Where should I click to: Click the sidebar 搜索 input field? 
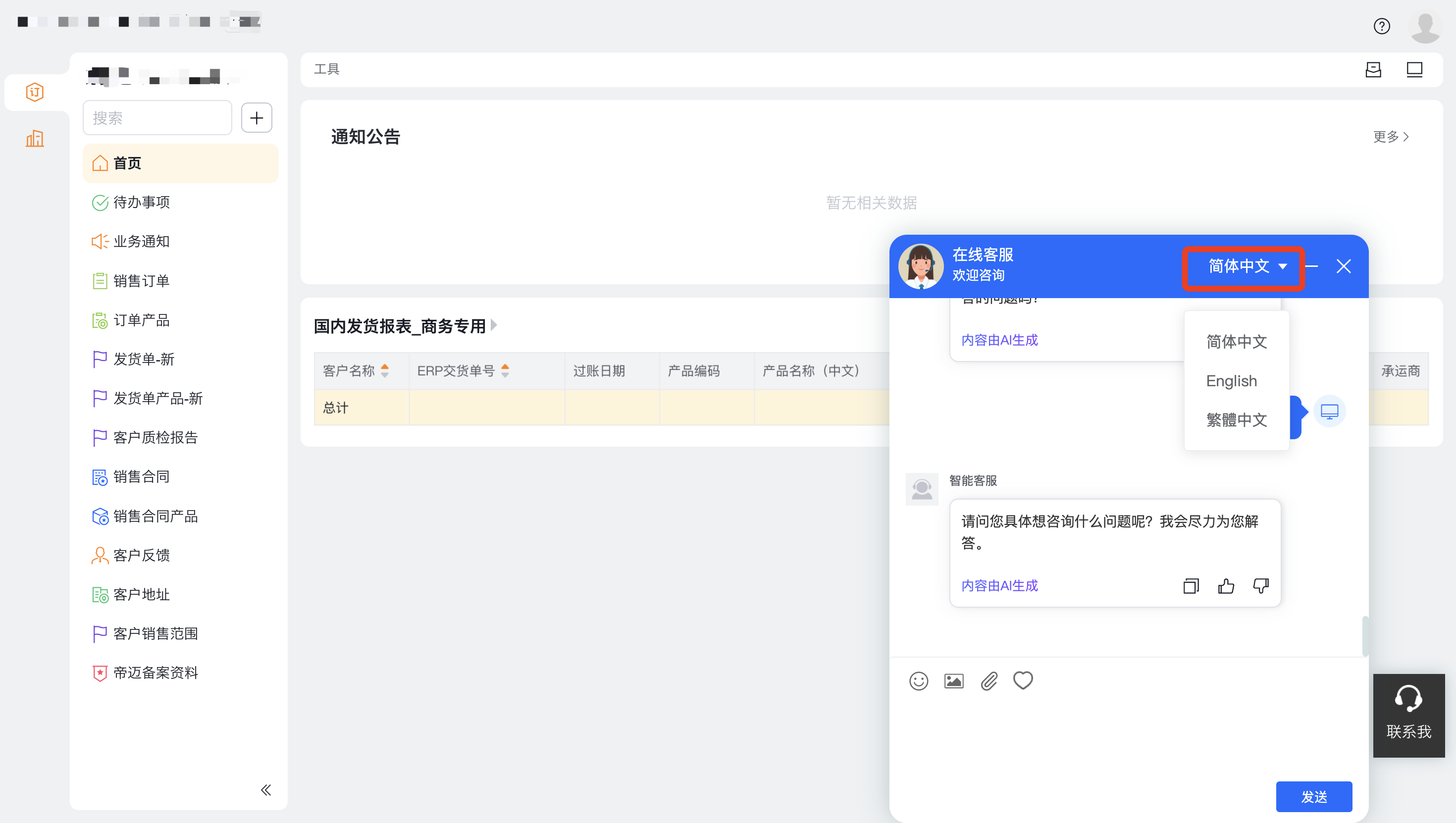coord(157,117)
